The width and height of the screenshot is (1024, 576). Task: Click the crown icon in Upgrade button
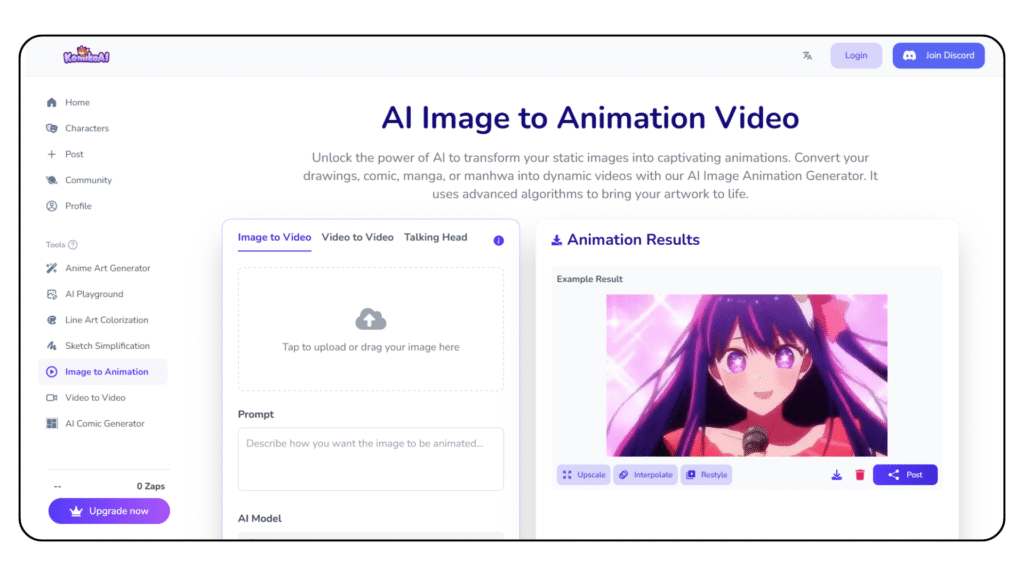tap(76, 511)
